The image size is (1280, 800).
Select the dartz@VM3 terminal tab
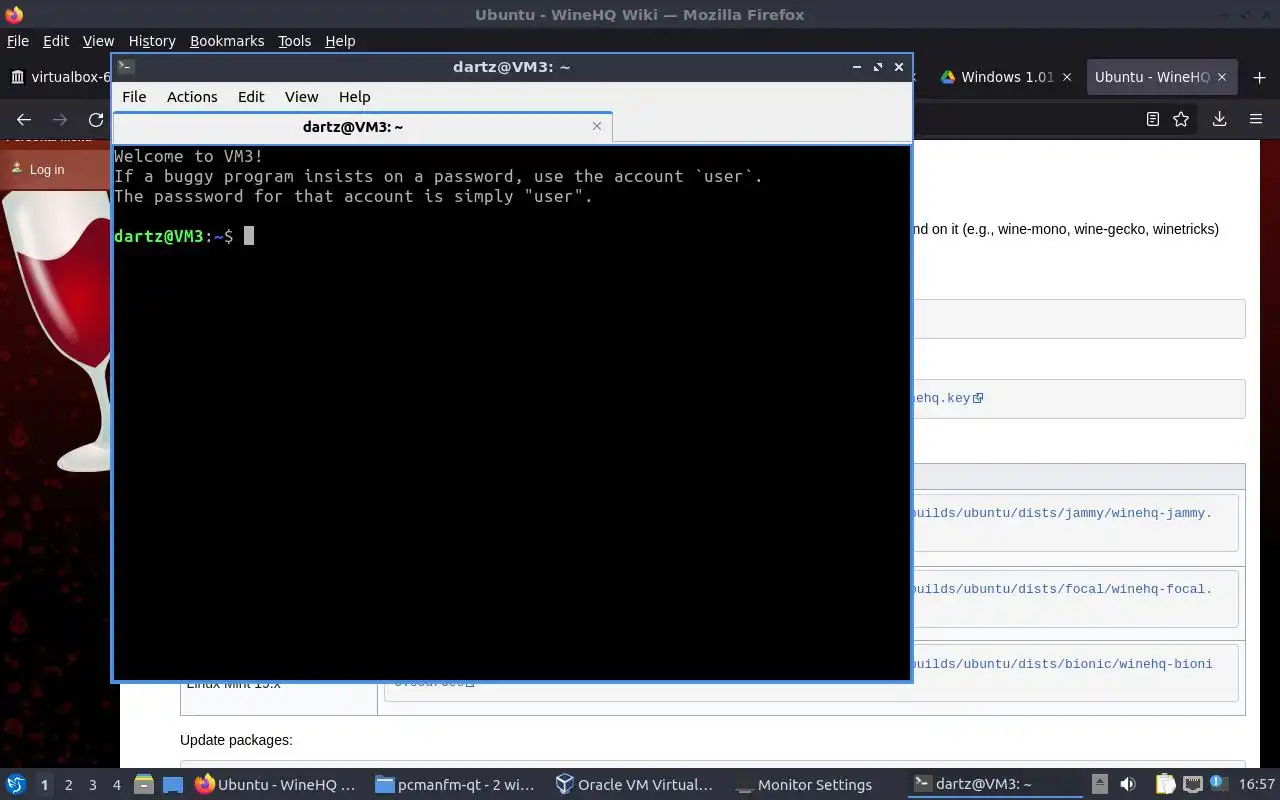[362, 127]
